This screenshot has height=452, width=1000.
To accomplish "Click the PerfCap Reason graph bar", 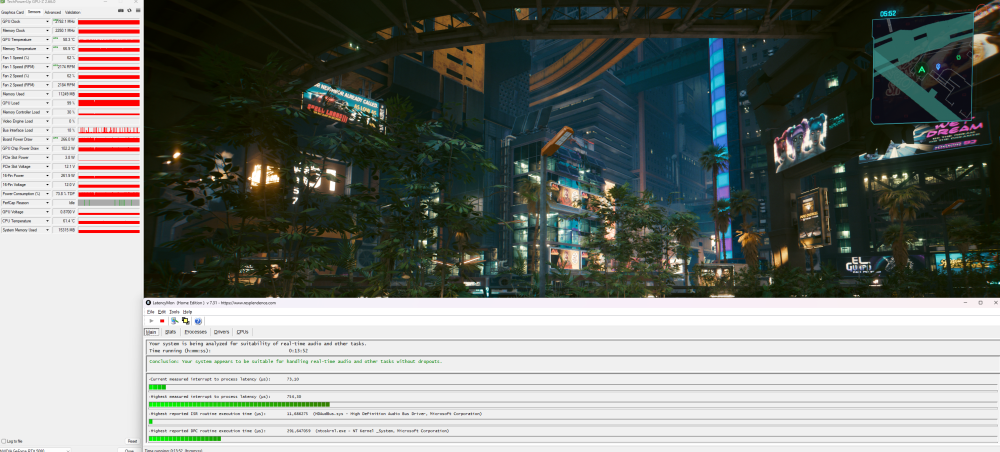I will pos(108,203).
